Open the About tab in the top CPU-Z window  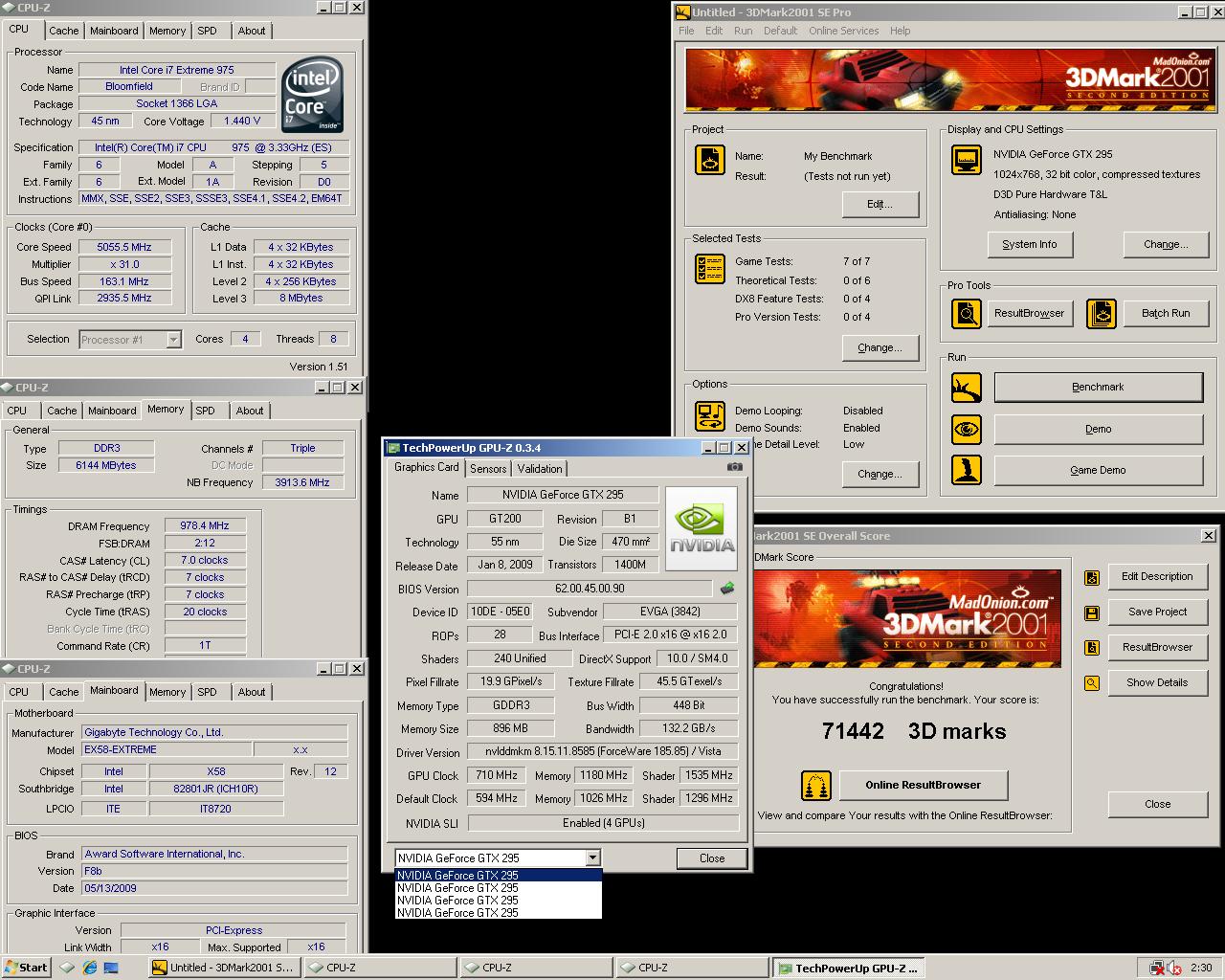click(x=252, y=31)
